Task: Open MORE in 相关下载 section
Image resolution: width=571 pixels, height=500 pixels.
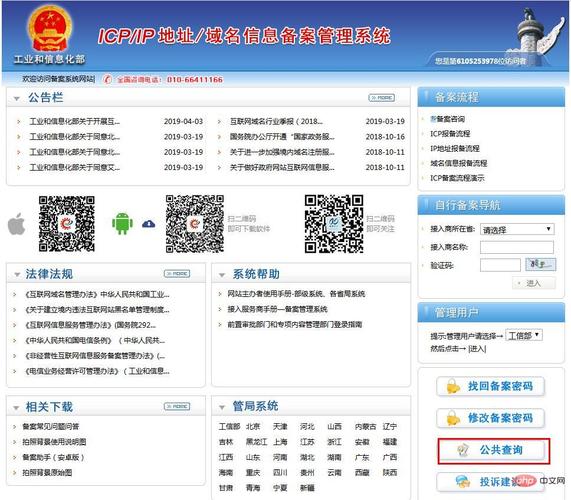Action: pos(177,406)
